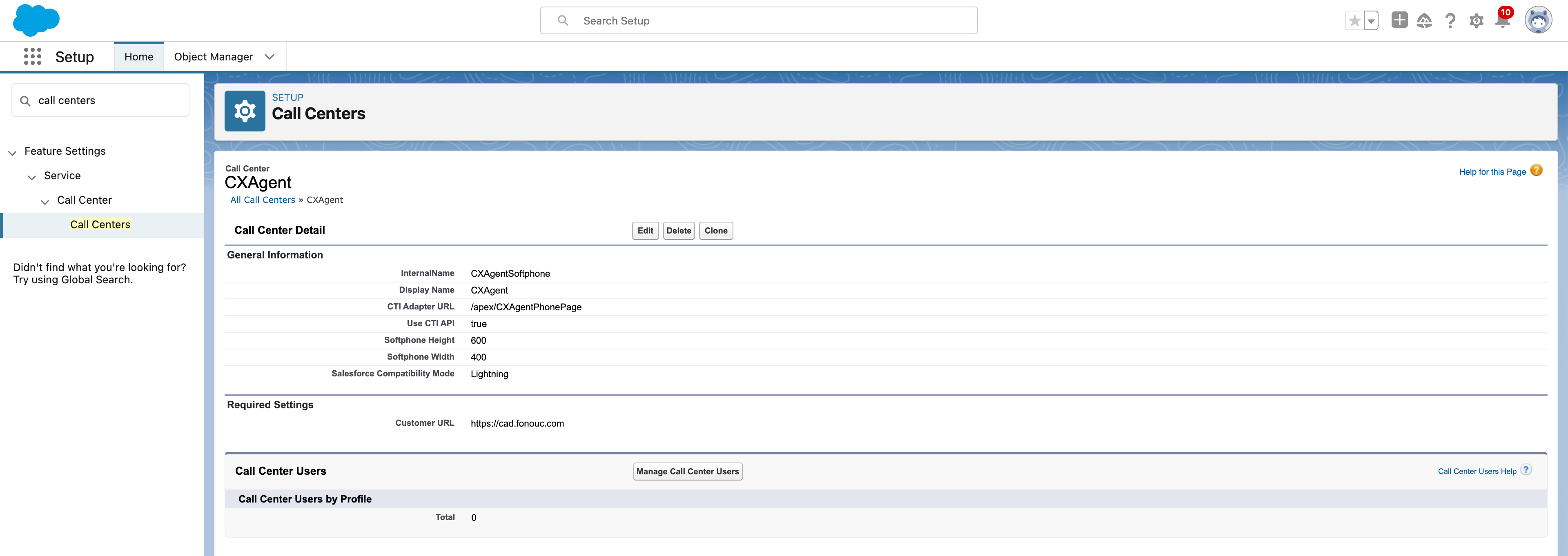Click the Call Center Users by Profile header
This screenshot has height=556, width=1568.
pos(305,499)
